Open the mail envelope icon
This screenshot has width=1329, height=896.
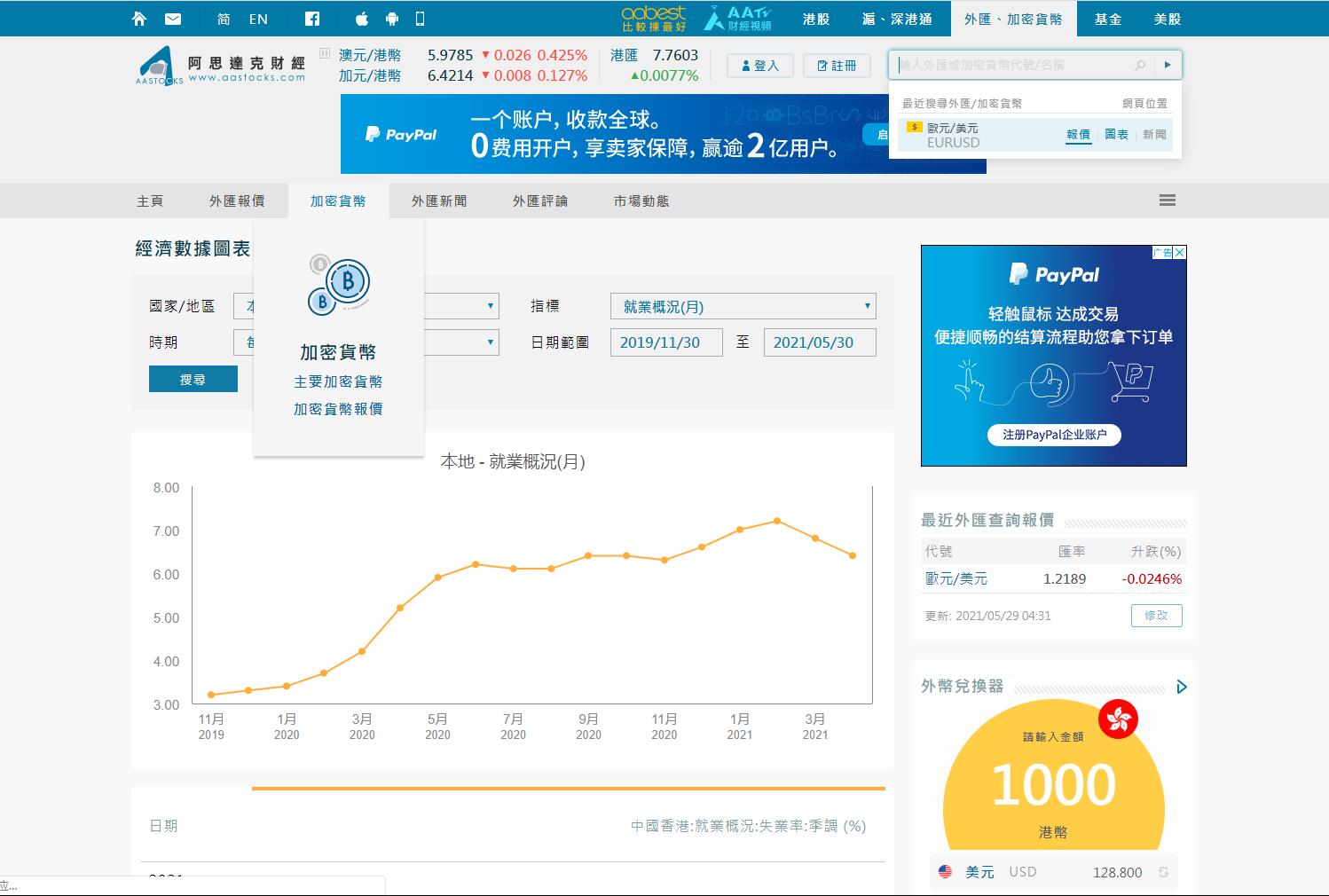(x=173, y=19)
